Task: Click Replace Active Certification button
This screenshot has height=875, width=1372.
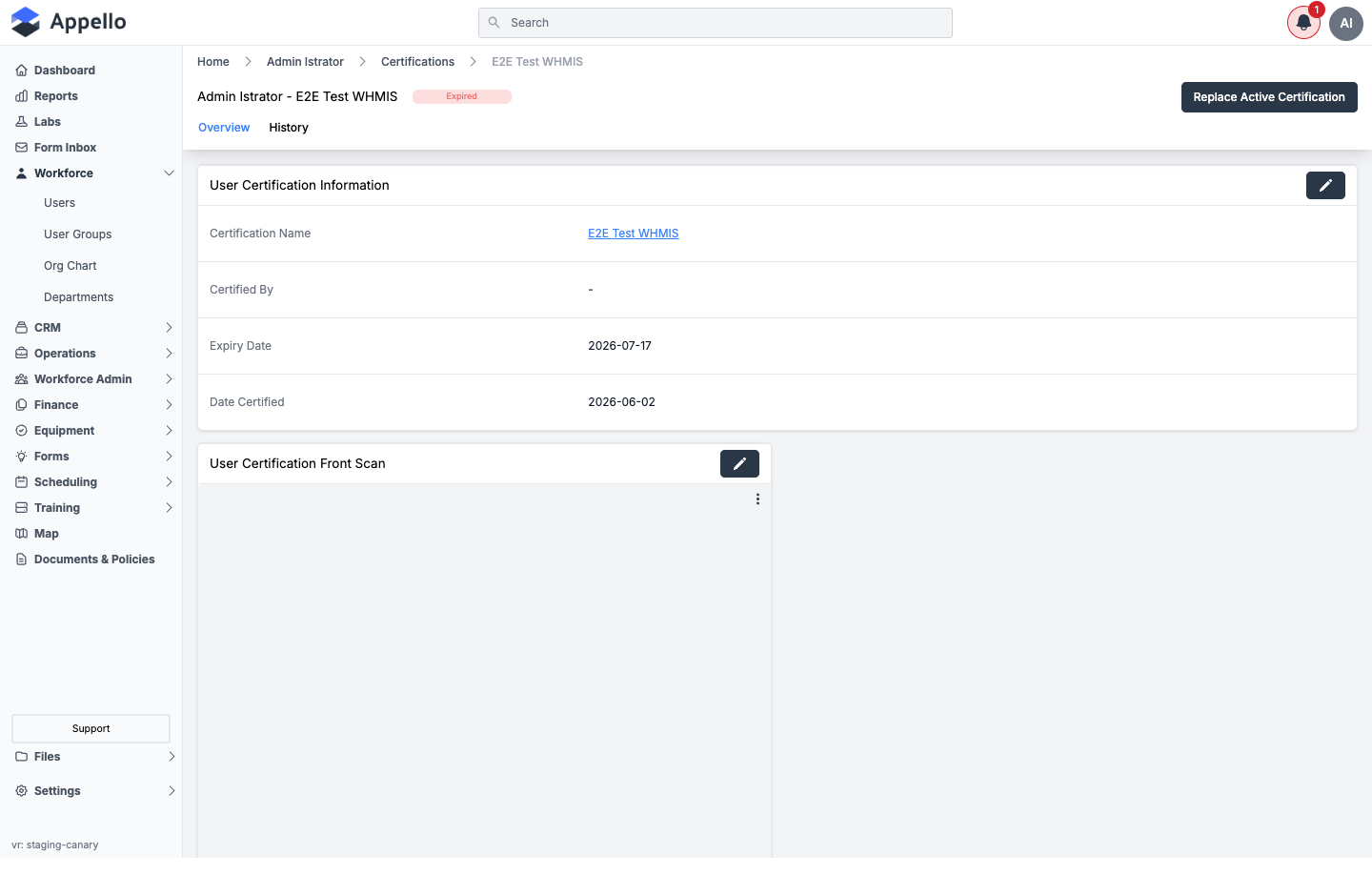Action: [1269, 97]
